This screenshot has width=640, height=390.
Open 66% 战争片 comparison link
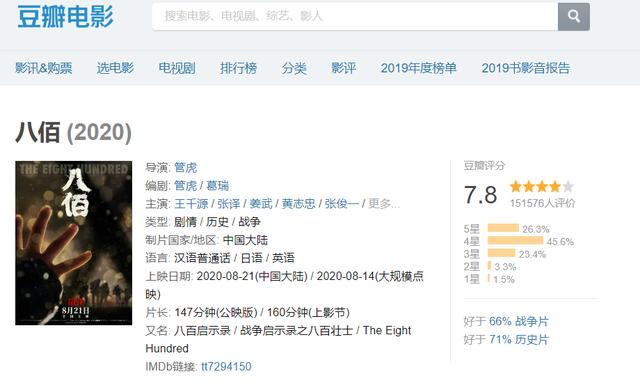coord(518,321)
